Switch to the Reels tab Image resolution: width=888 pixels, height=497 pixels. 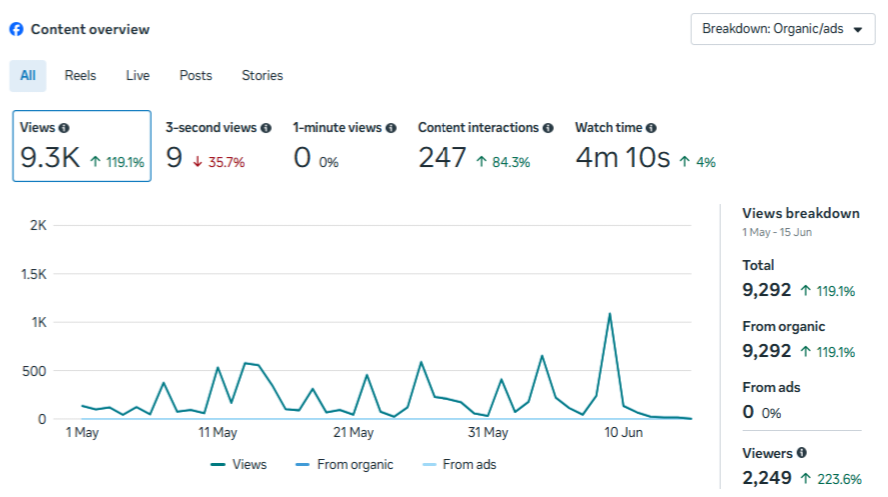coord(80,75)
